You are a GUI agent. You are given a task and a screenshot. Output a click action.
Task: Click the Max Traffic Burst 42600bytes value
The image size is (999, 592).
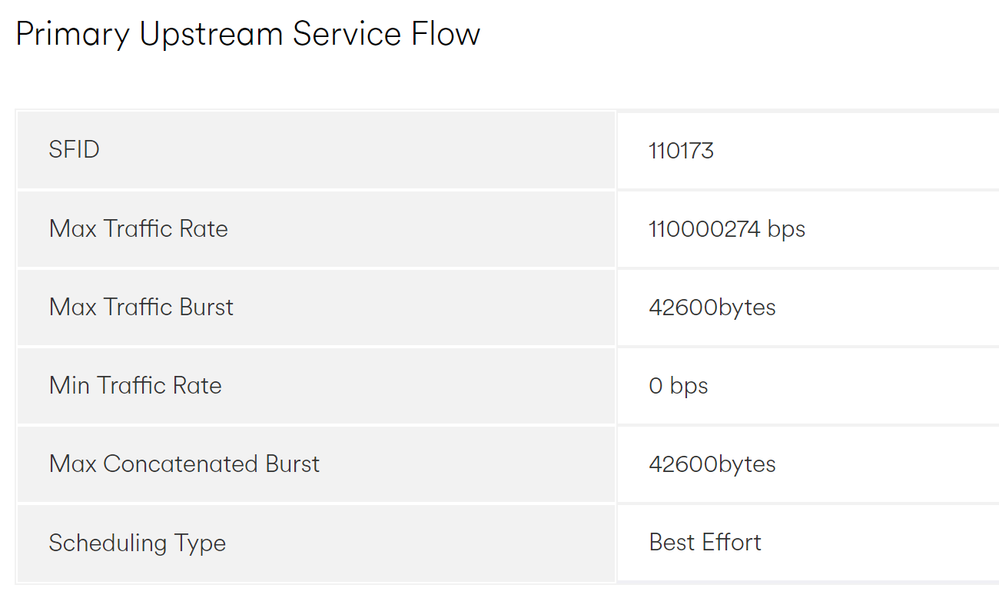(712, 308)
